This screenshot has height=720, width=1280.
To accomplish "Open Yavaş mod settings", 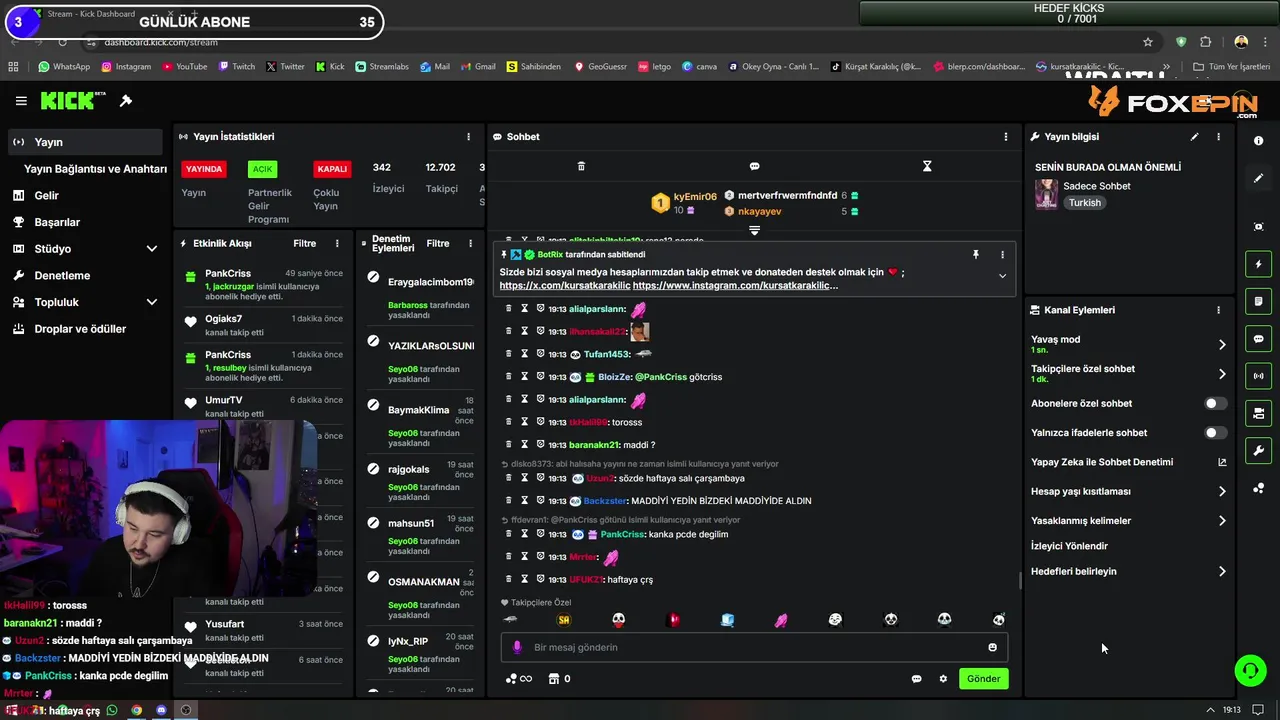I will [1128, 344].
